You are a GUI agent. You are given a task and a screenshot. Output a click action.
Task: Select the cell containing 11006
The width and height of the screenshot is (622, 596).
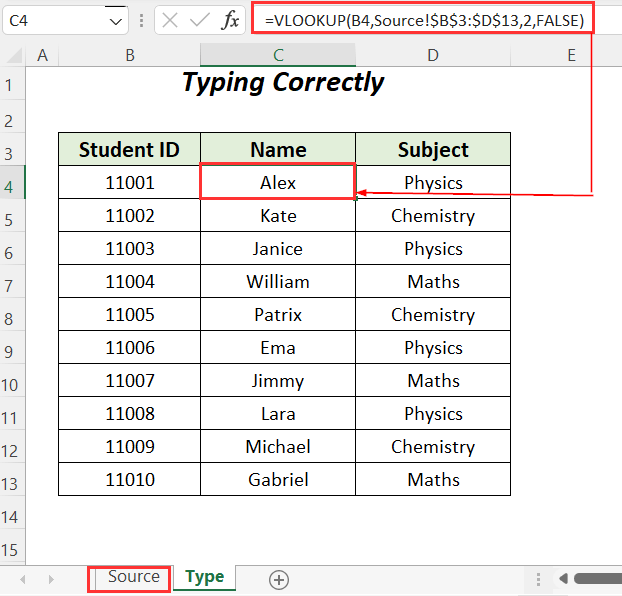[129, 347]
